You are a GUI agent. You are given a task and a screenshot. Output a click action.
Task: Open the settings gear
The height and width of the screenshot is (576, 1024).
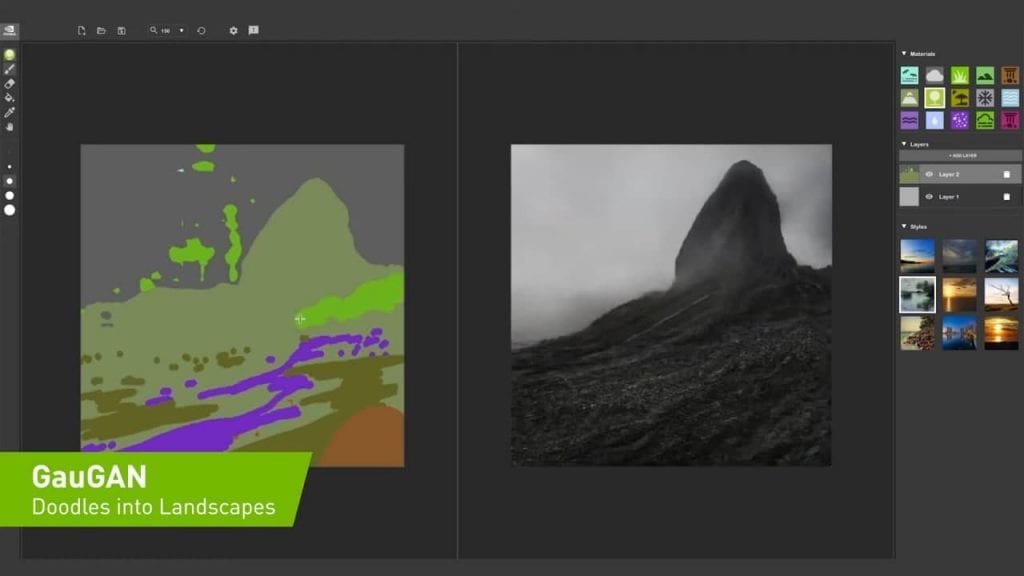tap(233, 31)
